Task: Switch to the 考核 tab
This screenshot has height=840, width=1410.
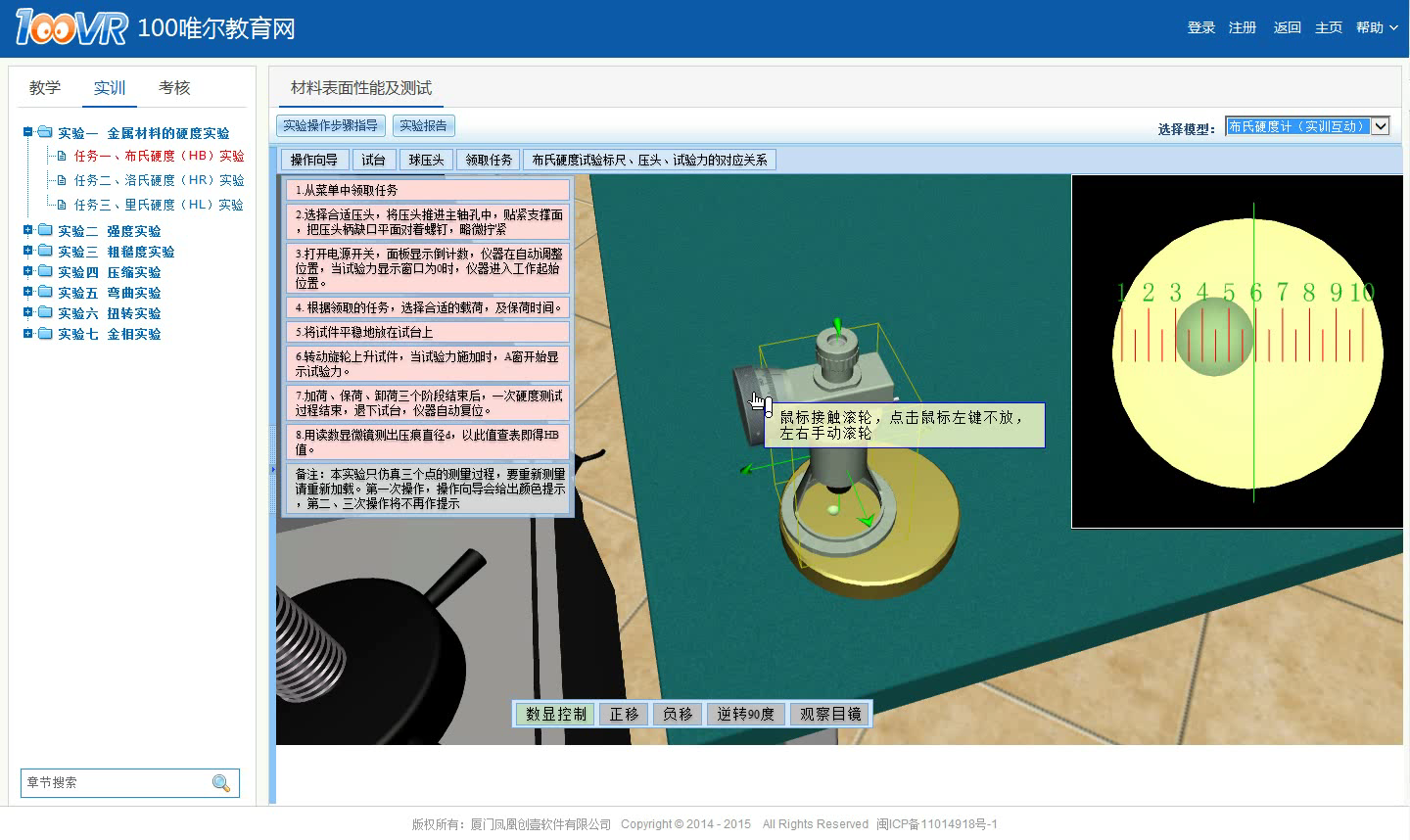Action: [x=174, y=88]
